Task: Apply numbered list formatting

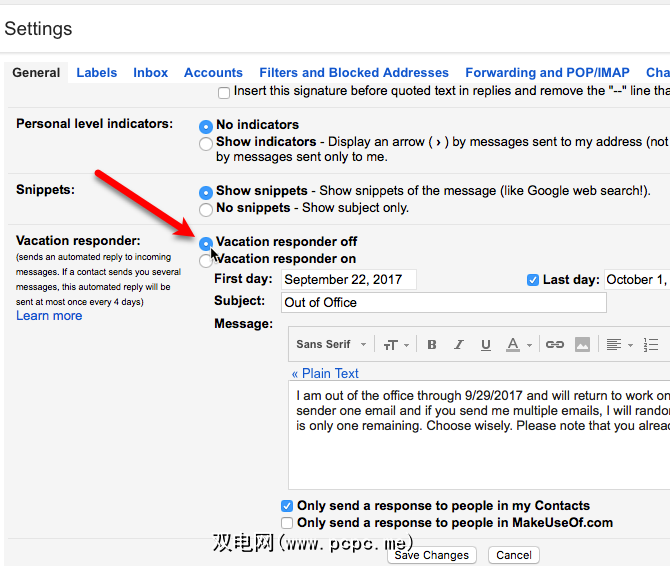Action: (651, 344)
